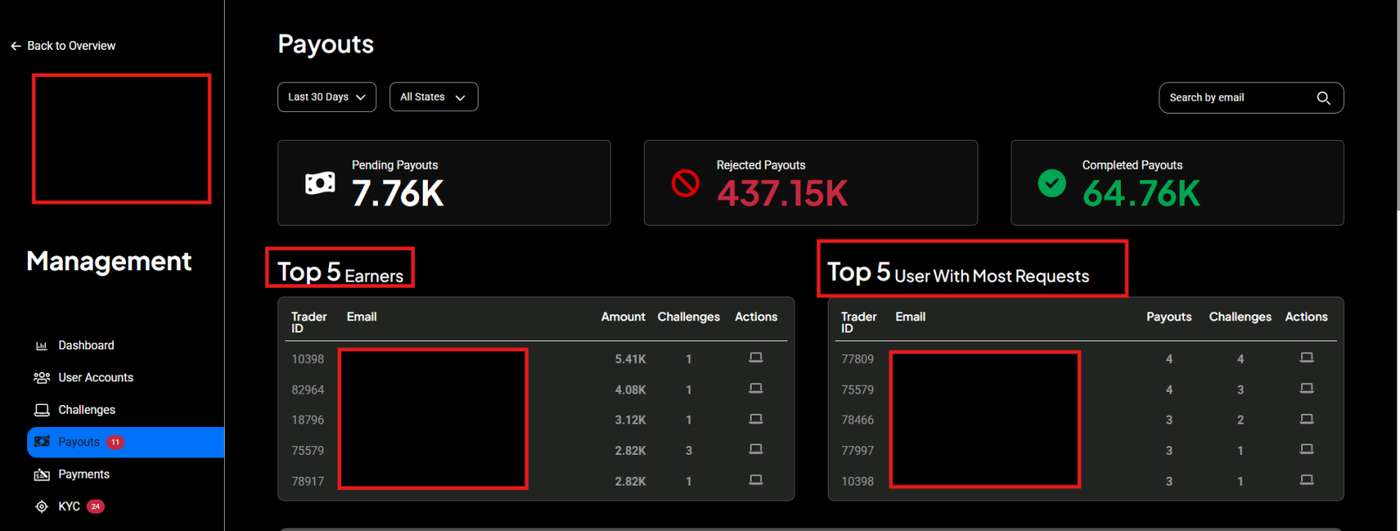The image size is (1400, 531).
Task: Click the Pending Payouts cash icon
Action: (x=320, y=184)
